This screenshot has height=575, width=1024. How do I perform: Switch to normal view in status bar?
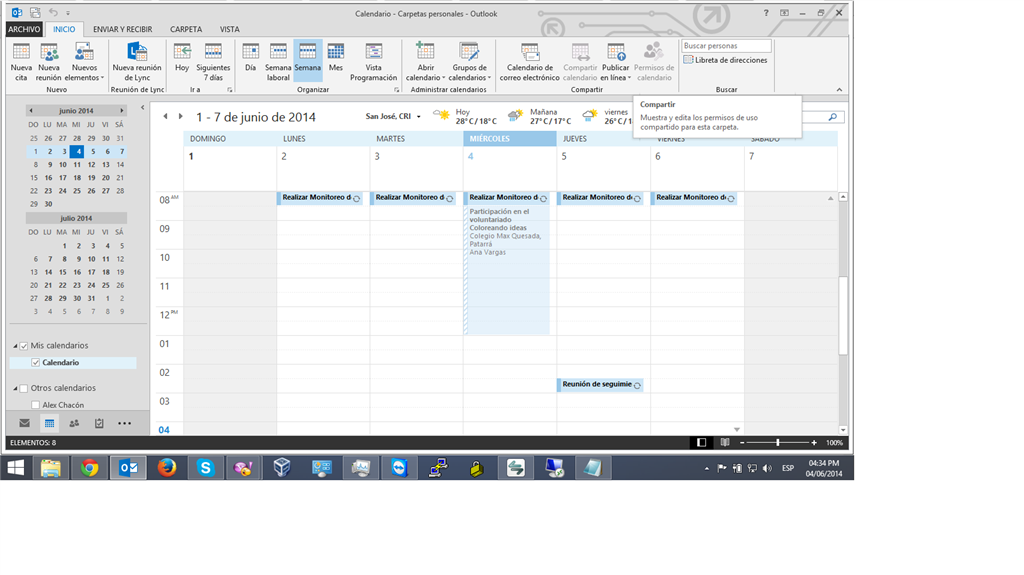pos(701,443)
